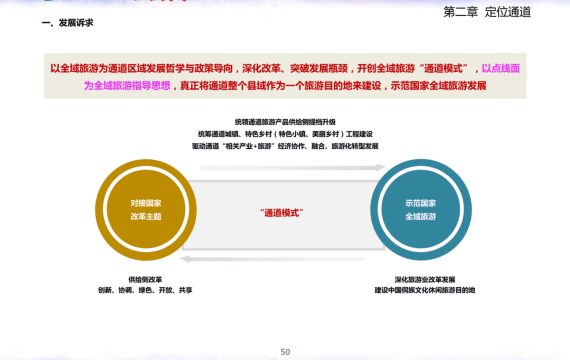Click the right-pointing gray arrow
Screen dimensions: 570x360
pyautogui.click(x=293, y=168)
